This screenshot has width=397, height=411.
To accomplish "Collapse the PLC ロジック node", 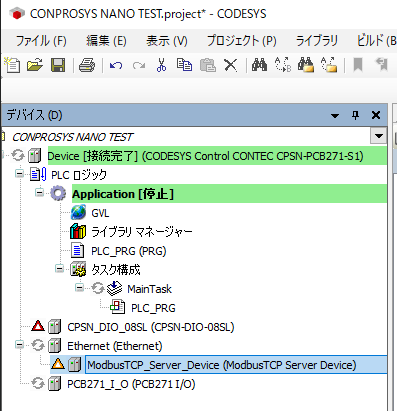I will point(20,173).
